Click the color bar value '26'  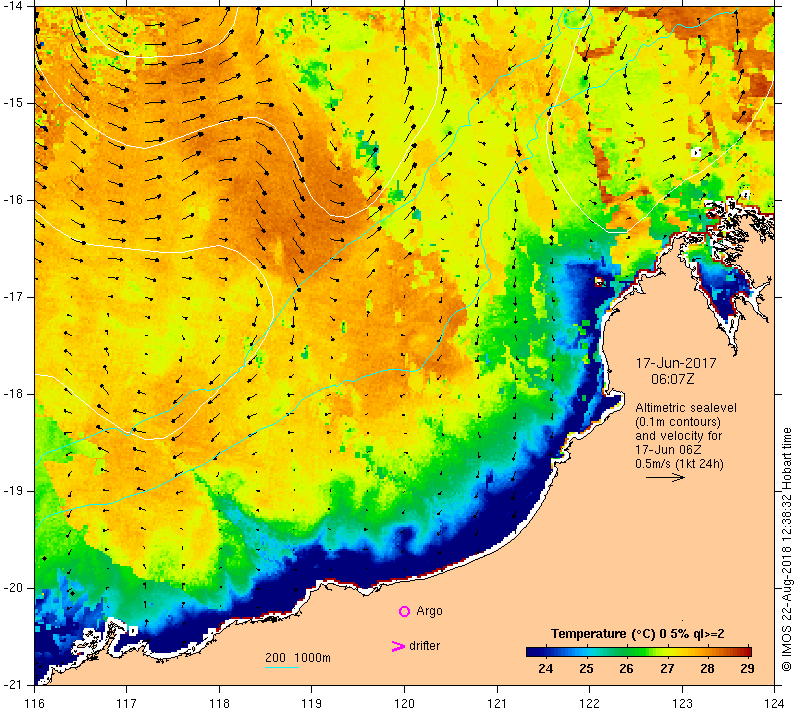point(626,669)
